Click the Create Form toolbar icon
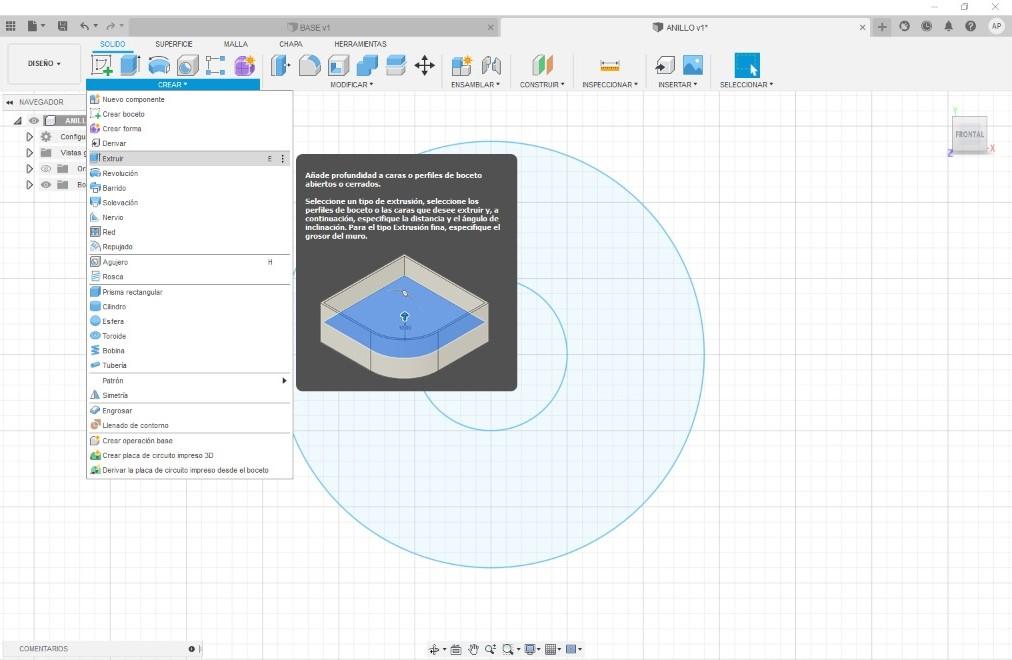This screenshot has width=1012, height=660. (x=245, y=65)
